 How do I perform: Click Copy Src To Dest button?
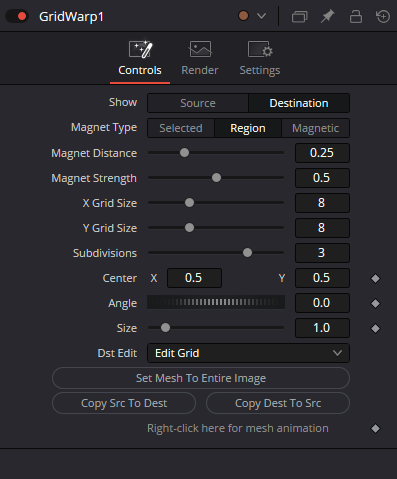(124, 403)
